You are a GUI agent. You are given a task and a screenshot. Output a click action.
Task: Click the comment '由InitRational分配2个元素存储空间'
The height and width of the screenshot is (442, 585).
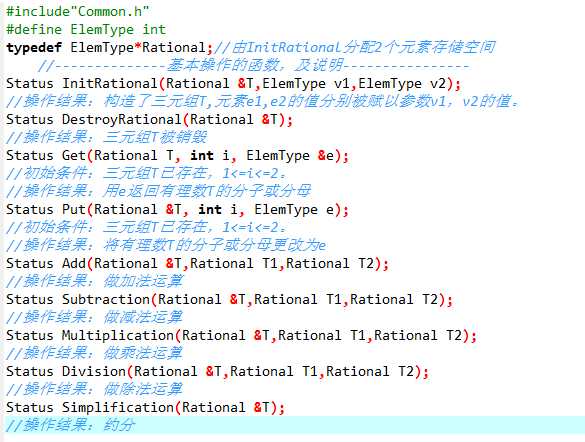354,47
